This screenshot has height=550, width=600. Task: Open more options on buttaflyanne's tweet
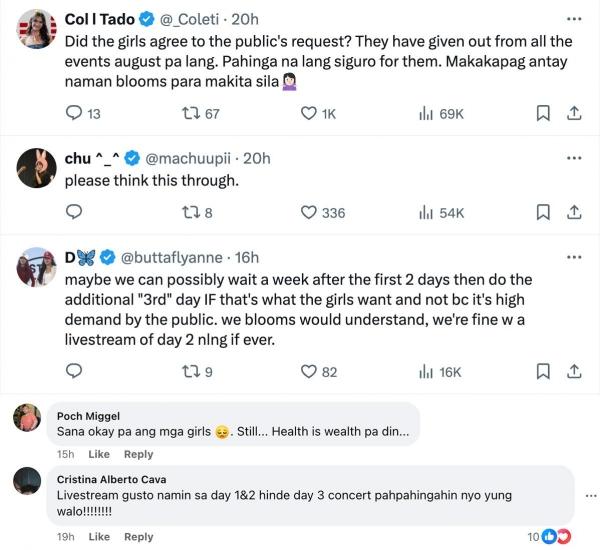573,257
